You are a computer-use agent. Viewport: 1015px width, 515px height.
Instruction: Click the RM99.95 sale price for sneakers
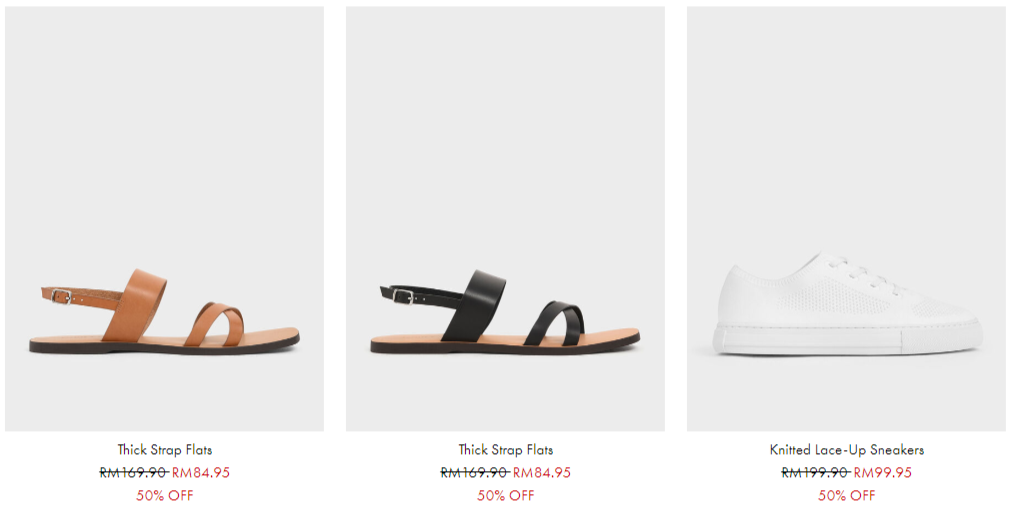click(882, 472)
